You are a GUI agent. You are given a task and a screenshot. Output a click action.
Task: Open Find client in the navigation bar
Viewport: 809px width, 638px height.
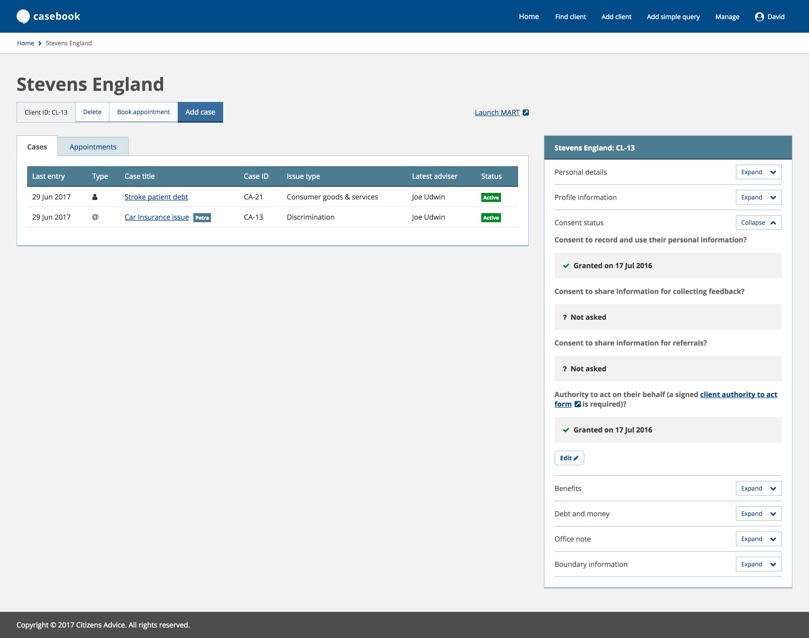pos(570,17)
